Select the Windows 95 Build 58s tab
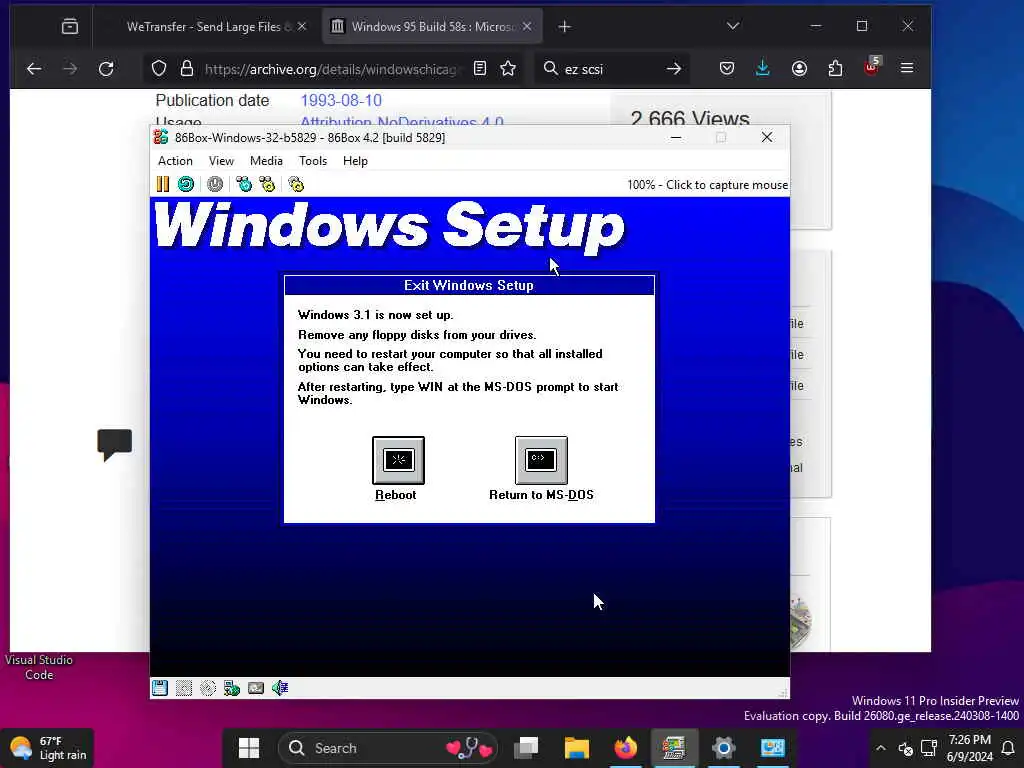 [432, 27]
